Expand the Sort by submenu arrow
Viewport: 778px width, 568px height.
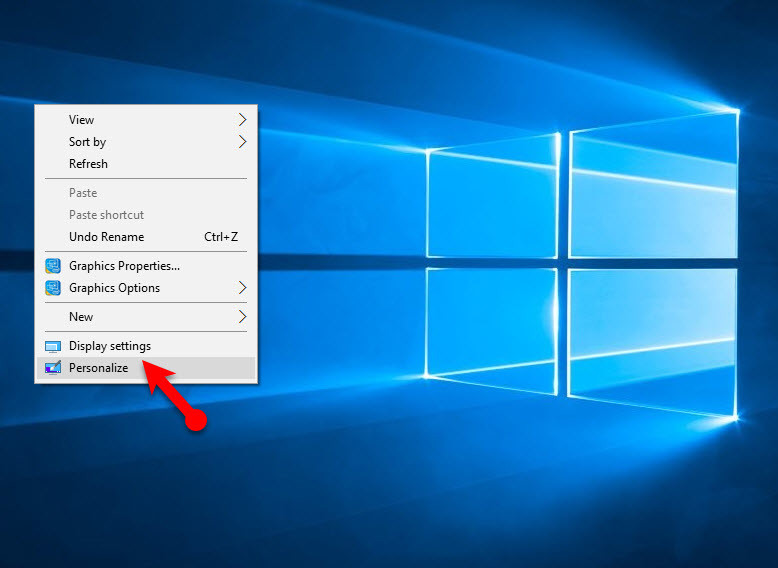click(242, 142)
